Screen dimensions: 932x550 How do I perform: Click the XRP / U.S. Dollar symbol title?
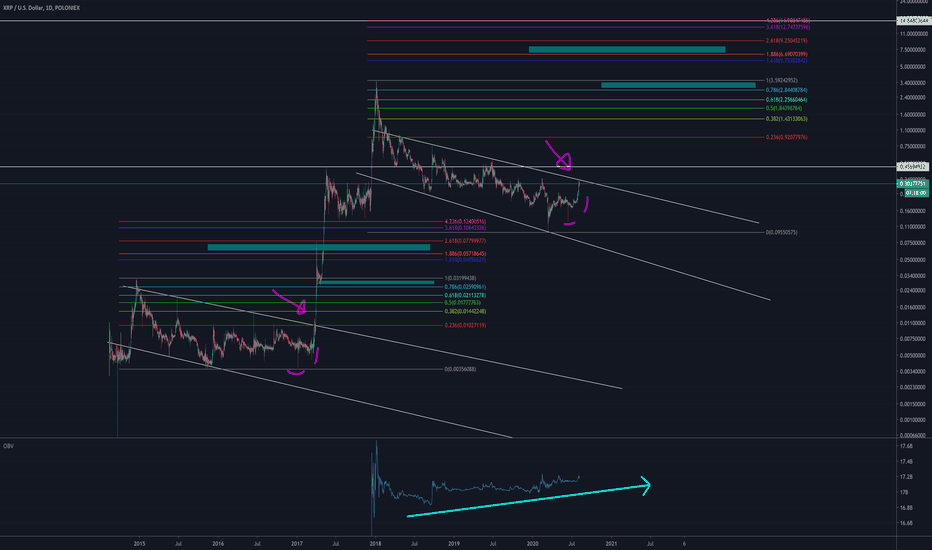(x=42, y=8)
